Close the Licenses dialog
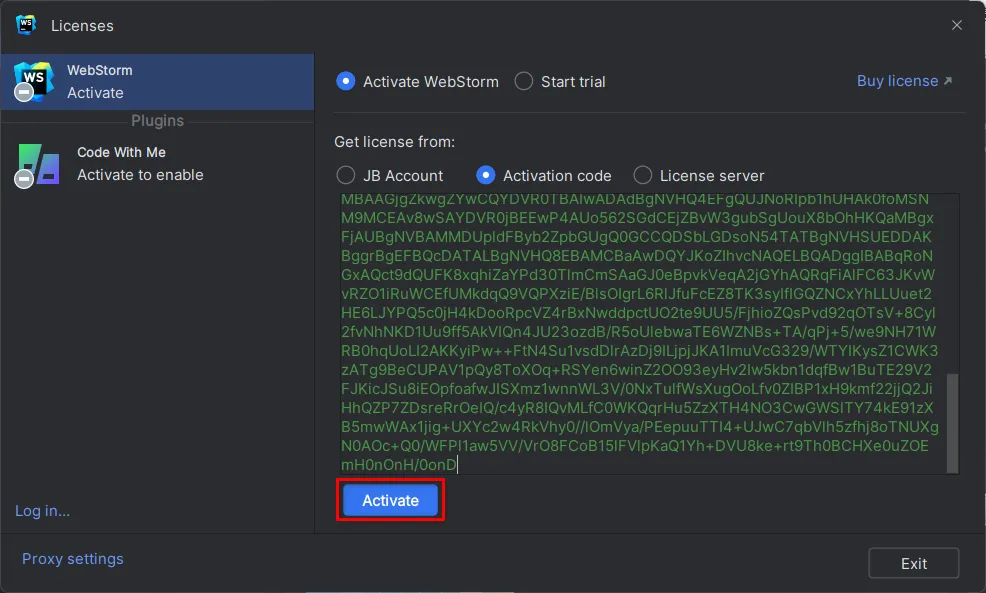Image resolution: width=986 pixels, height=593 pixels. [956, 25]
